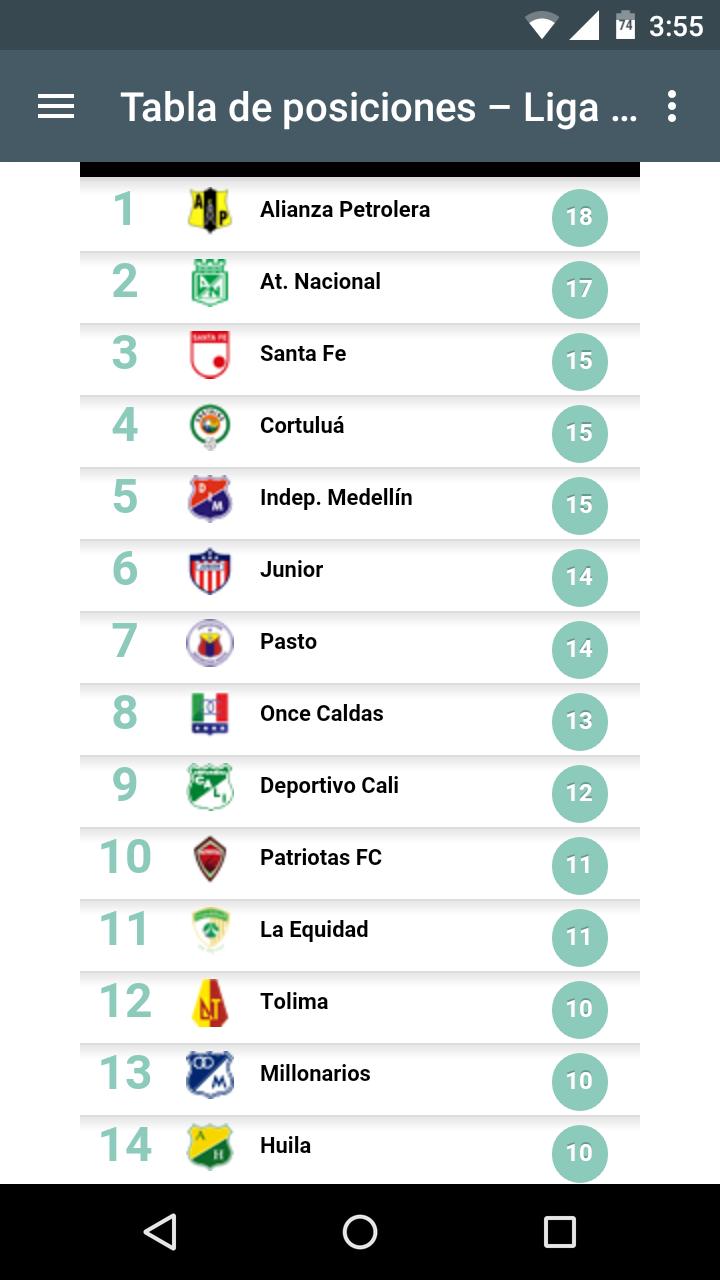Tap the Huila team name
The image size is (720, 1280).
[x=285, y=1146]
